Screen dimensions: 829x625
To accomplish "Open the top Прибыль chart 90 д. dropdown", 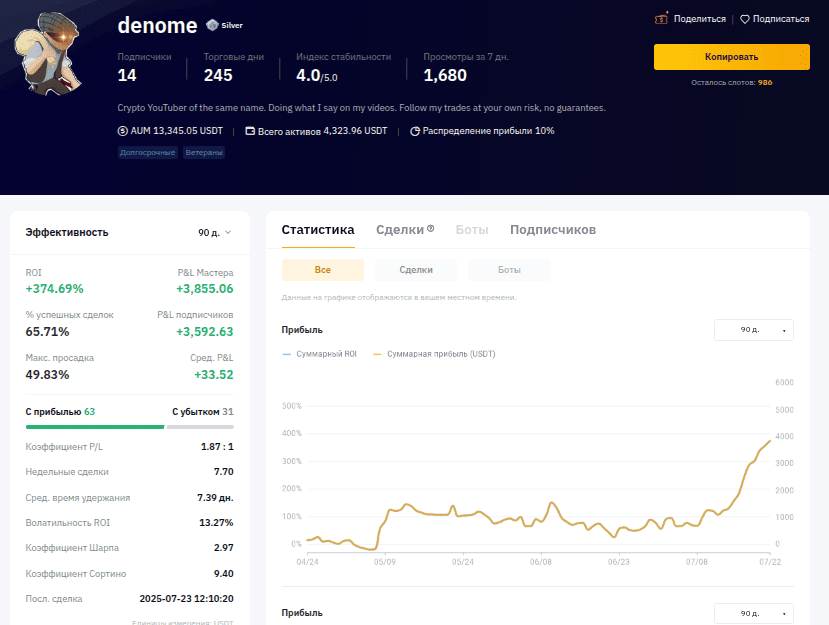I will [753, 330].
